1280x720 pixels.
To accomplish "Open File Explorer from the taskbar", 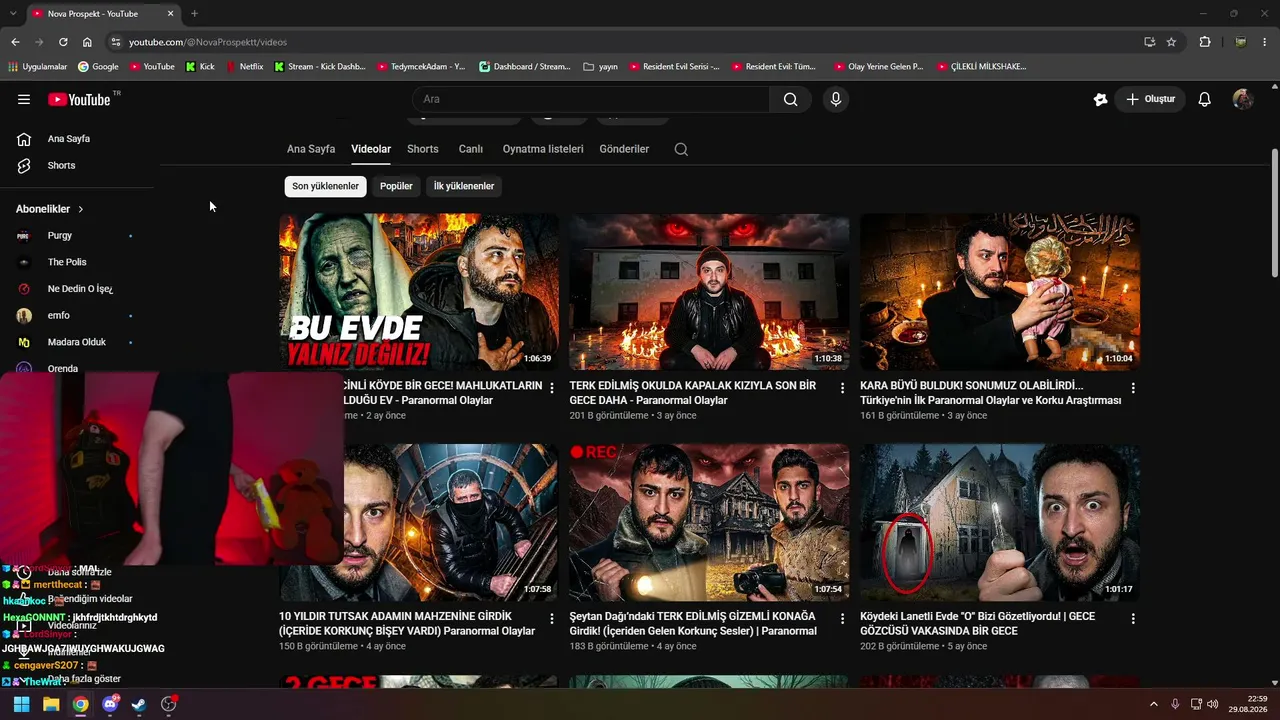I will pos(51,704).
